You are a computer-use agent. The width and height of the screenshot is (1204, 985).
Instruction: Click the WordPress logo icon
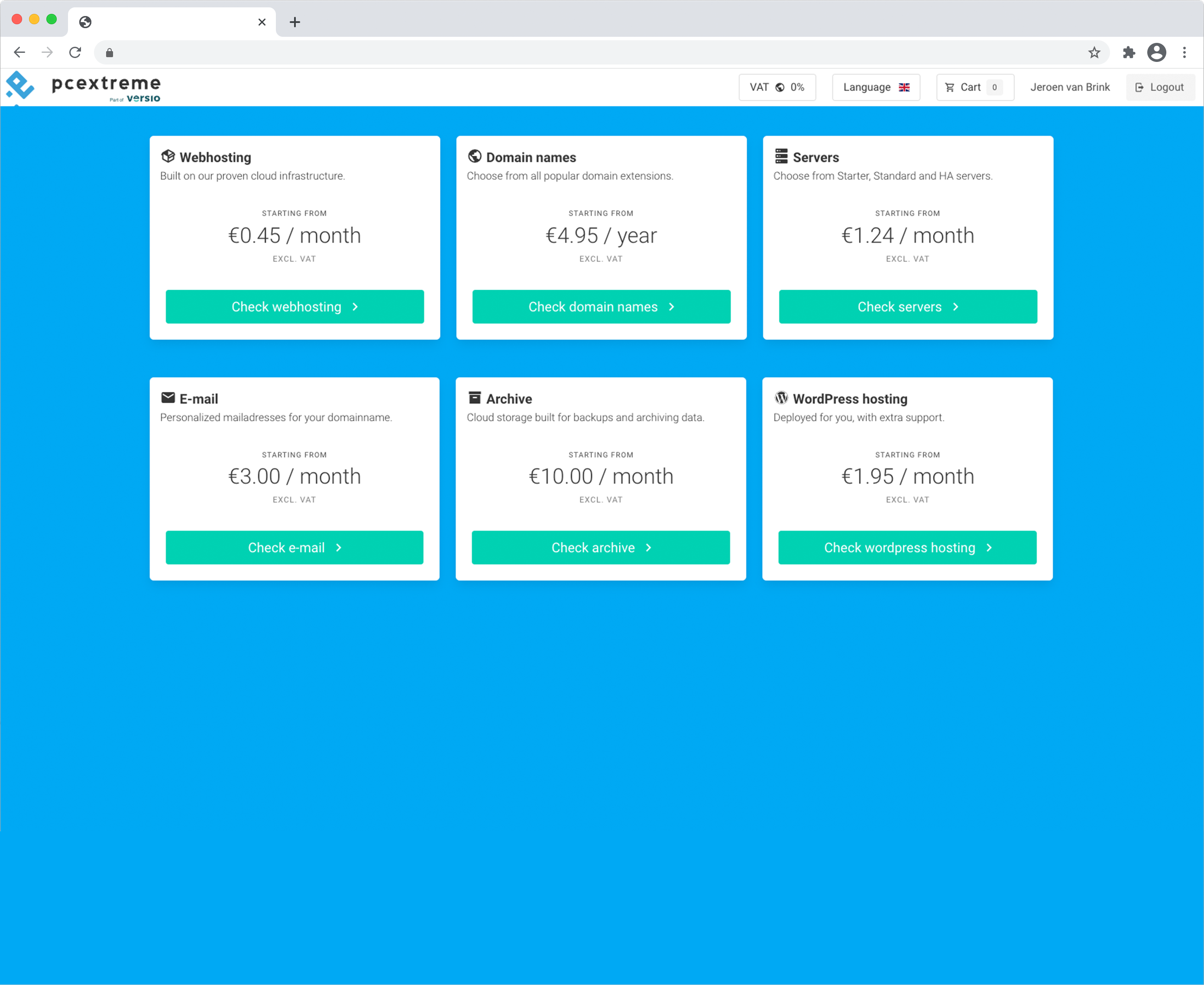click(x=781, y=398)
